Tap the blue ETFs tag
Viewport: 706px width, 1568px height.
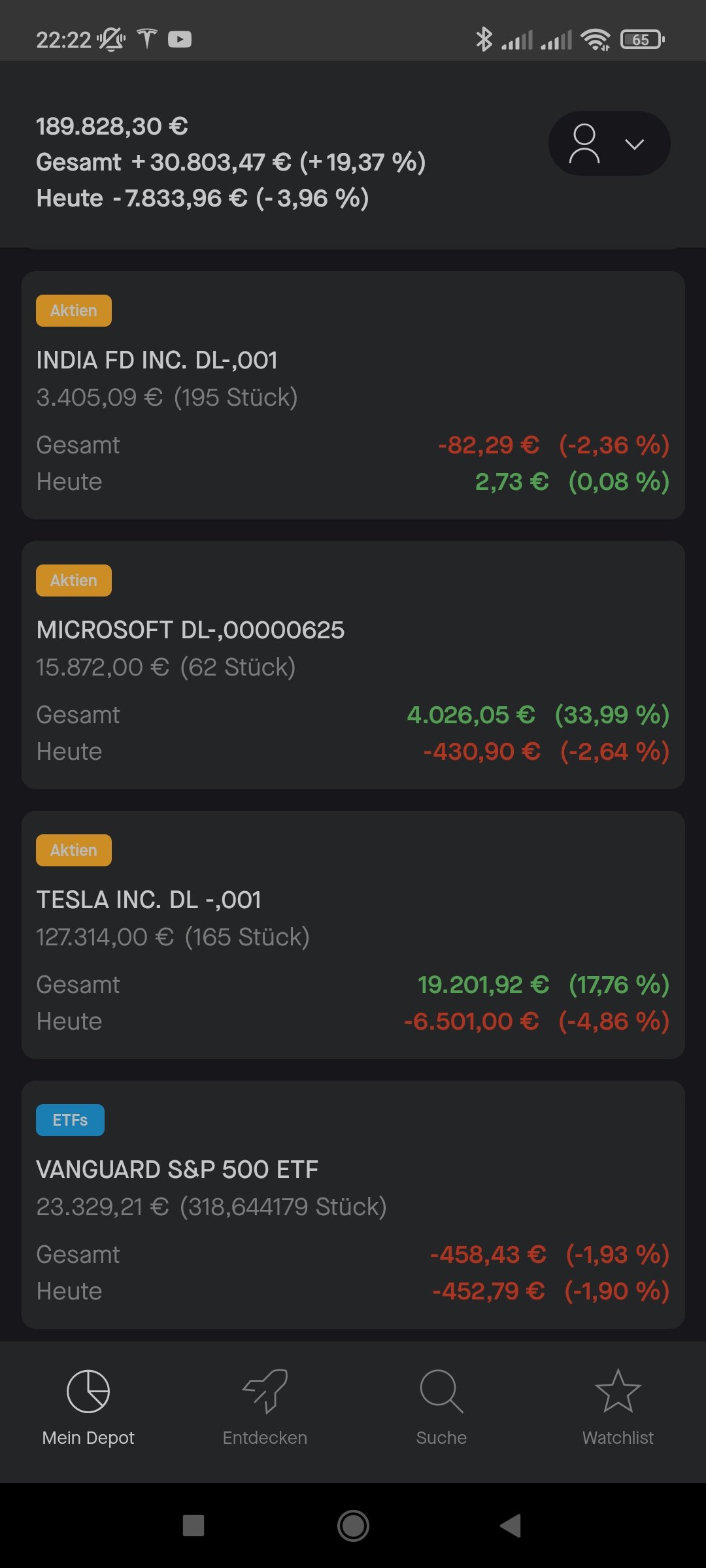point(70,1120)
